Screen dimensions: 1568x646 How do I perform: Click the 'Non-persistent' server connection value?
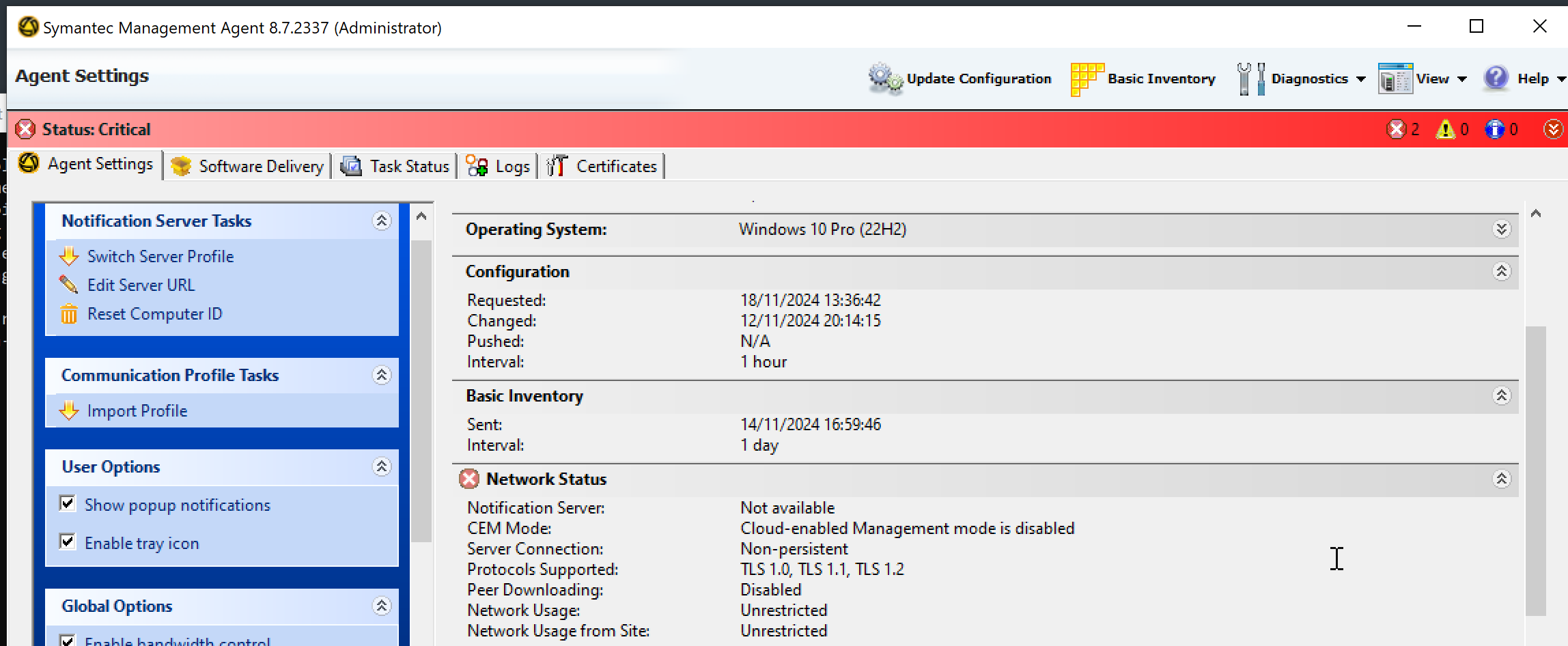[x=794, y=548]
